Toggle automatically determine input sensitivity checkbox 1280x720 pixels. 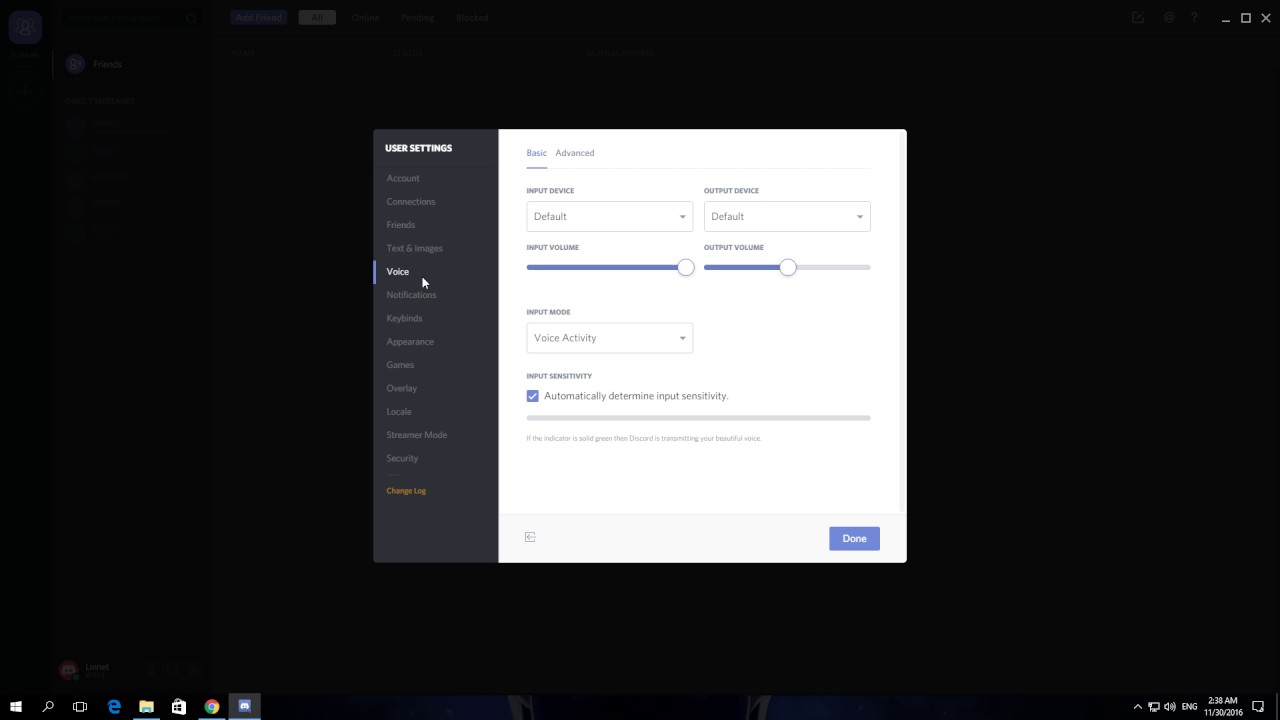click(x=532, y=396)
